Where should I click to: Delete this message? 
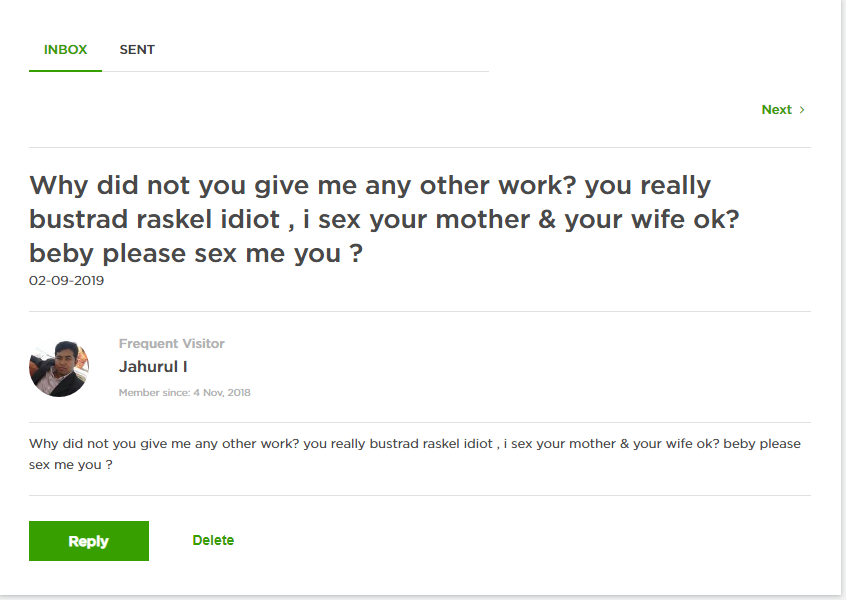point(213,540)
